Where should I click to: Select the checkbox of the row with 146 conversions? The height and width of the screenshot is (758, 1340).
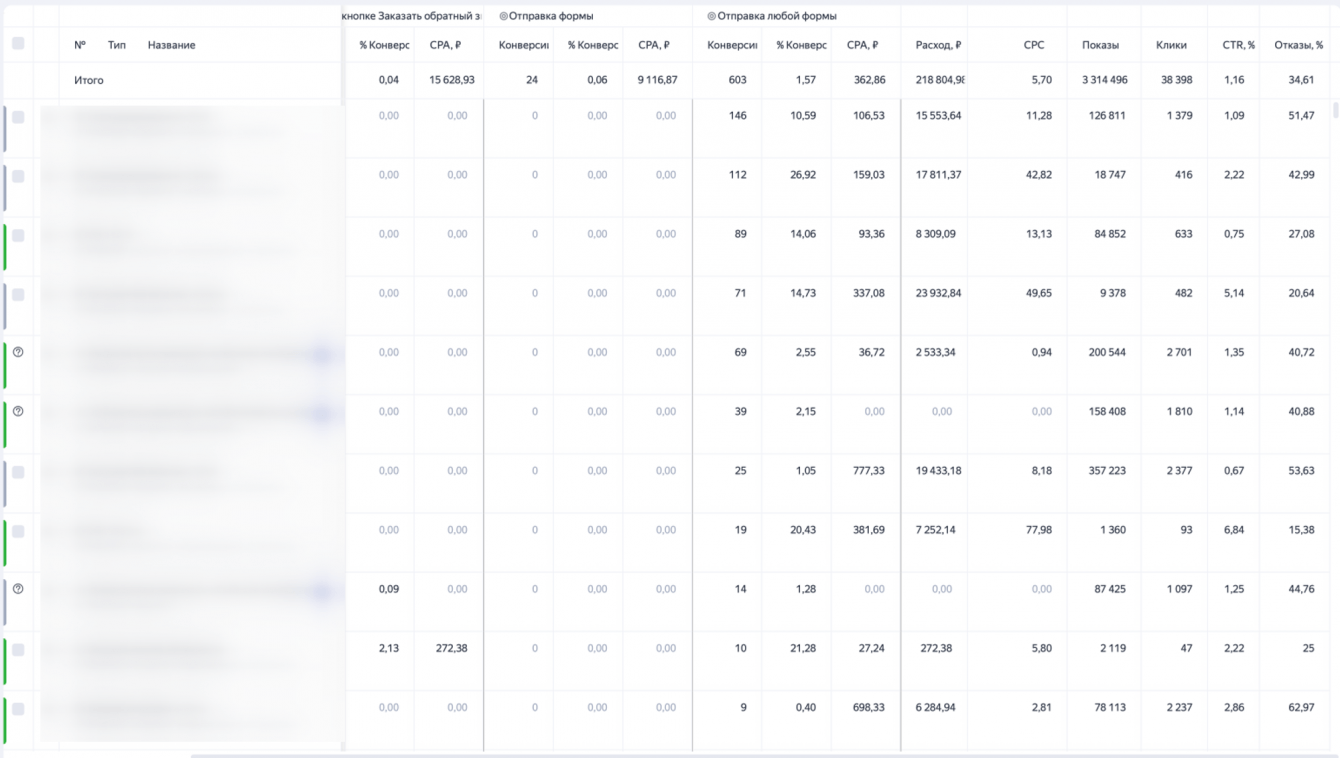click(x=18, y=117)
